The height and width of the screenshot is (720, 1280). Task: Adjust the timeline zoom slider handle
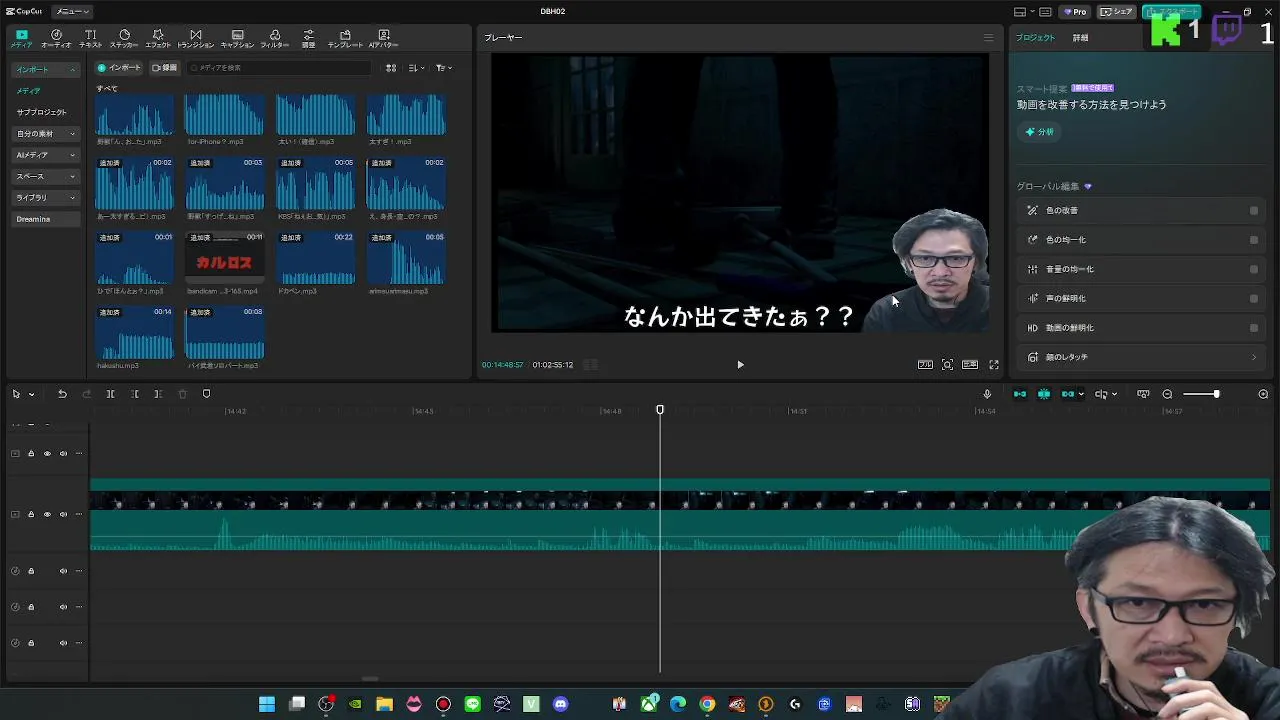1216,394
